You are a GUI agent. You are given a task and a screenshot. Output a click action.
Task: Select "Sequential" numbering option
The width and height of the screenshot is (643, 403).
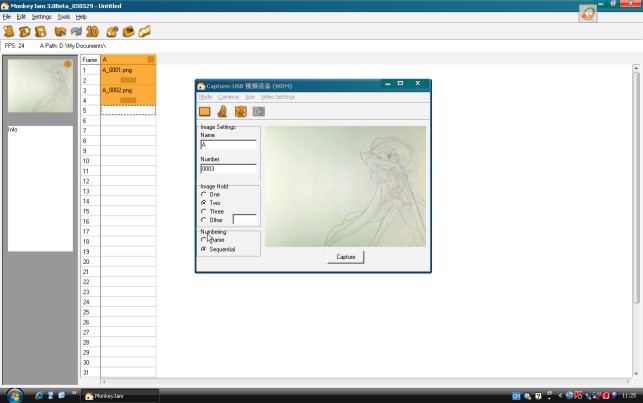[218, 249]
